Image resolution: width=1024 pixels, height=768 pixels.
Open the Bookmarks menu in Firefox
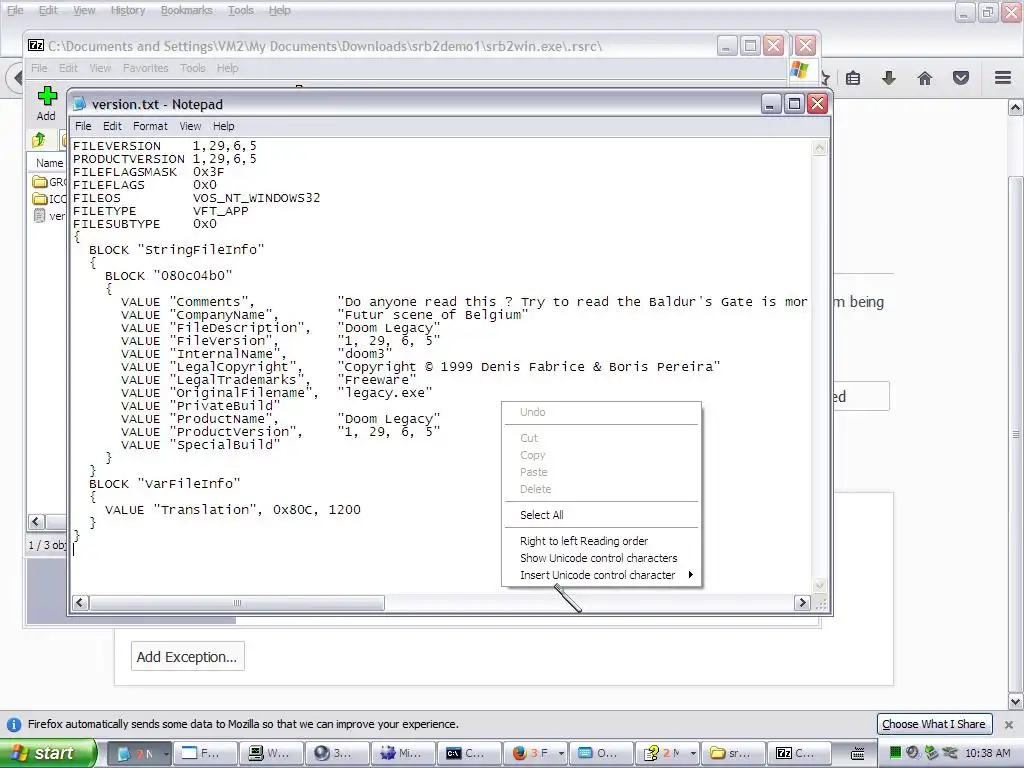(x=187, y=10)
